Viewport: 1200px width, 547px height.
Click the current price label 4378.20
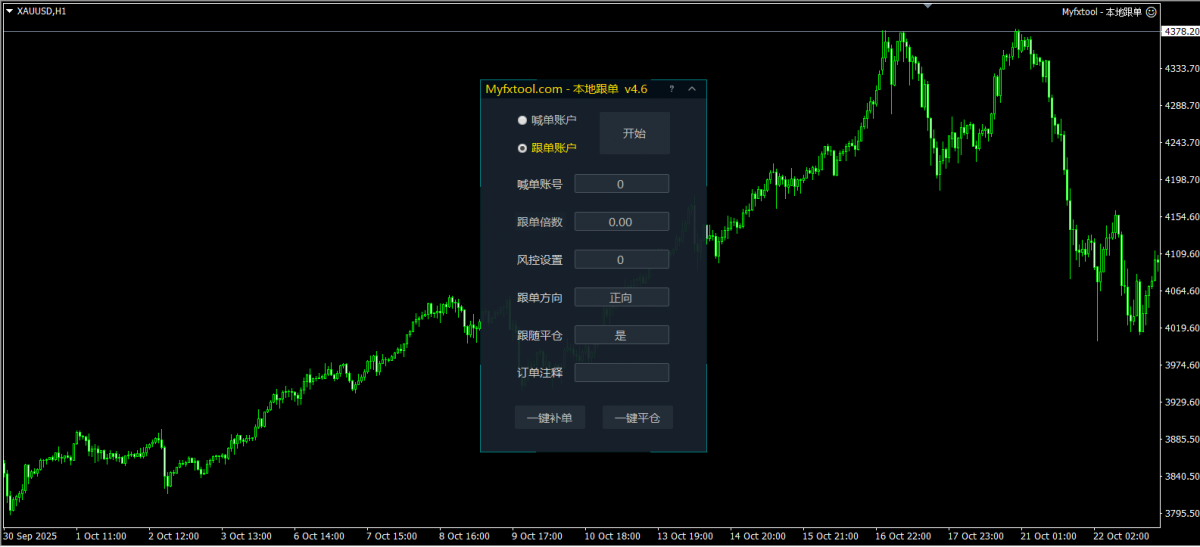pos(1180,32)
